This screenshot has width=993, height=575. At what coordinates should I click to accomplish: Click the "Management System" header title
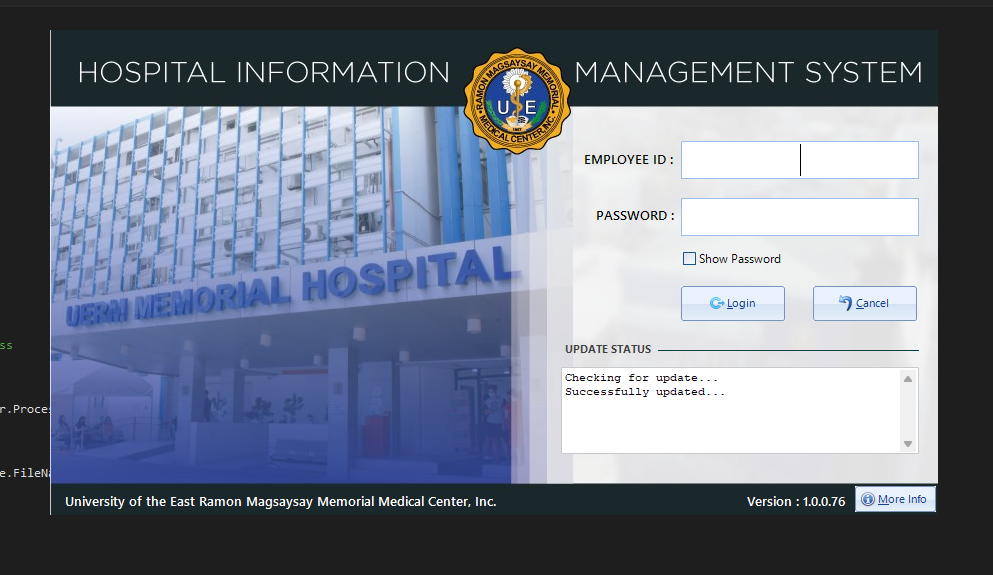coord(747,73)
